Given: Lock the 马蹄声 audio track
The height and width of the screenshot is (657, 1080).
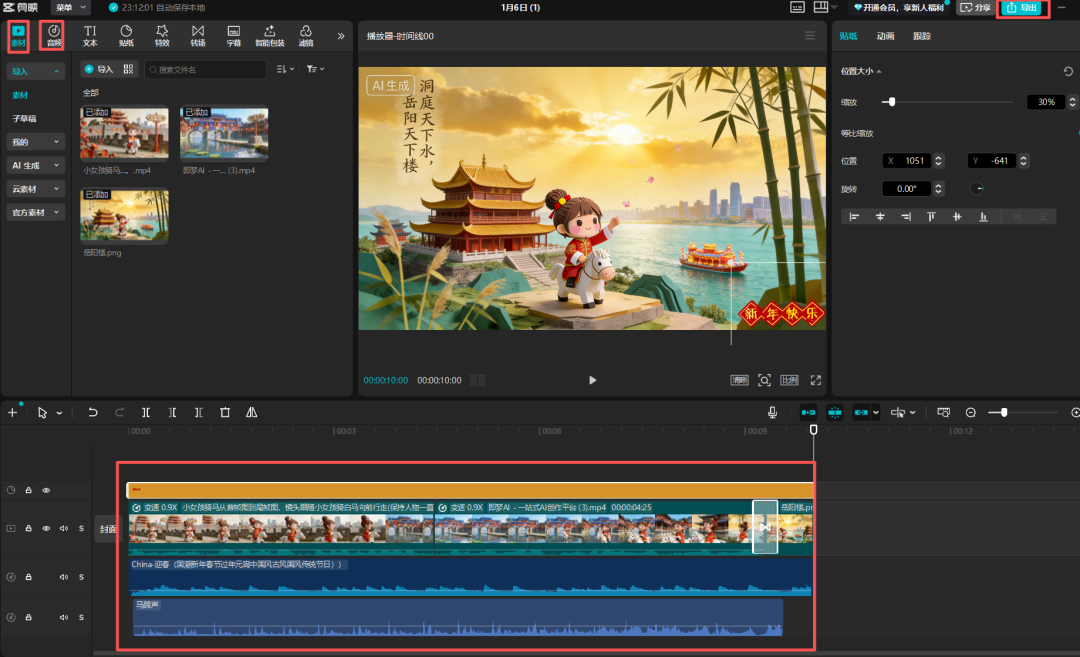Looking at the screenshot, I should pos(28,617).
